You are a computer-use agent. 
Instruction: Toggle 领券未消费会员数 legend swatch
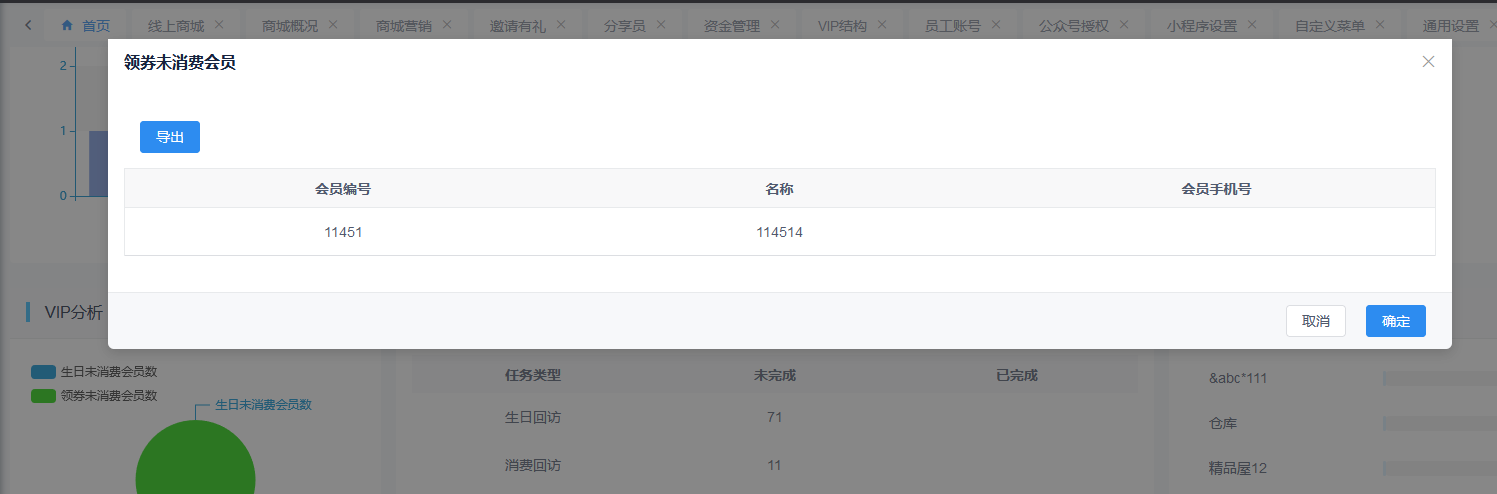click(x=43, y=396)
